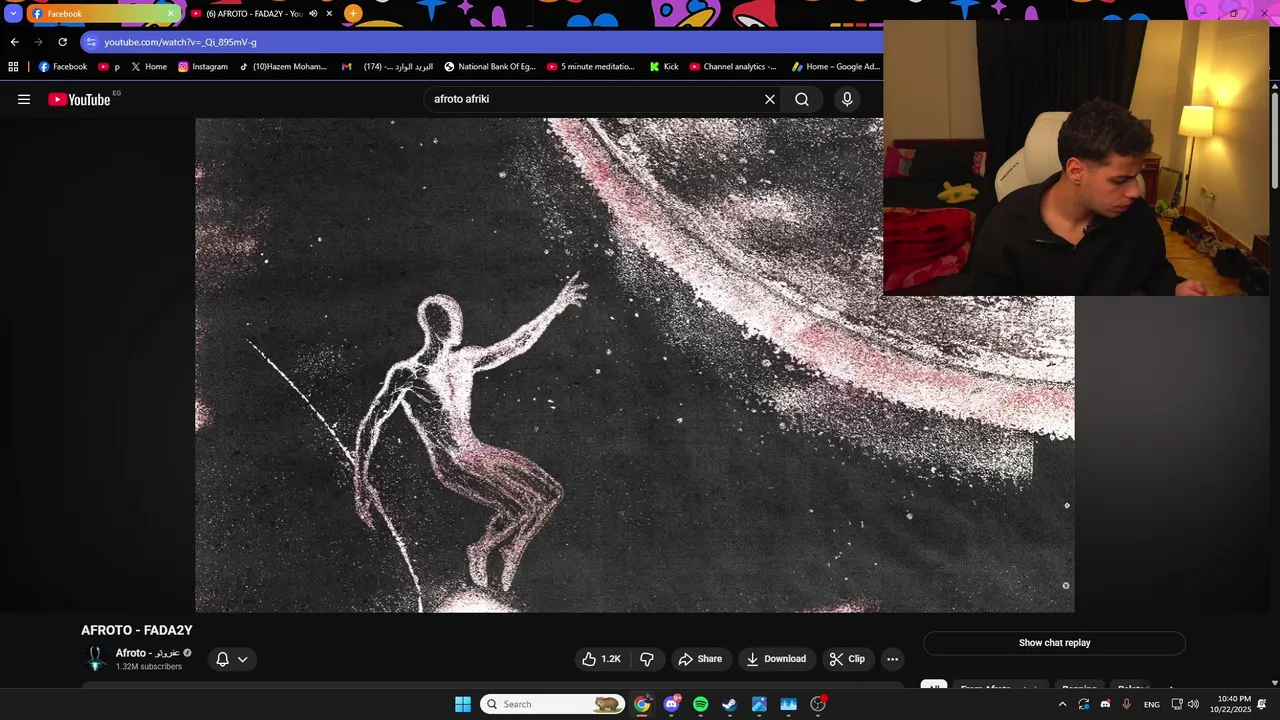The width and height of the screenshot is (1280, 720).
Task: Click the page vertical scrollbar
Action: click(x=1274, y=140)
